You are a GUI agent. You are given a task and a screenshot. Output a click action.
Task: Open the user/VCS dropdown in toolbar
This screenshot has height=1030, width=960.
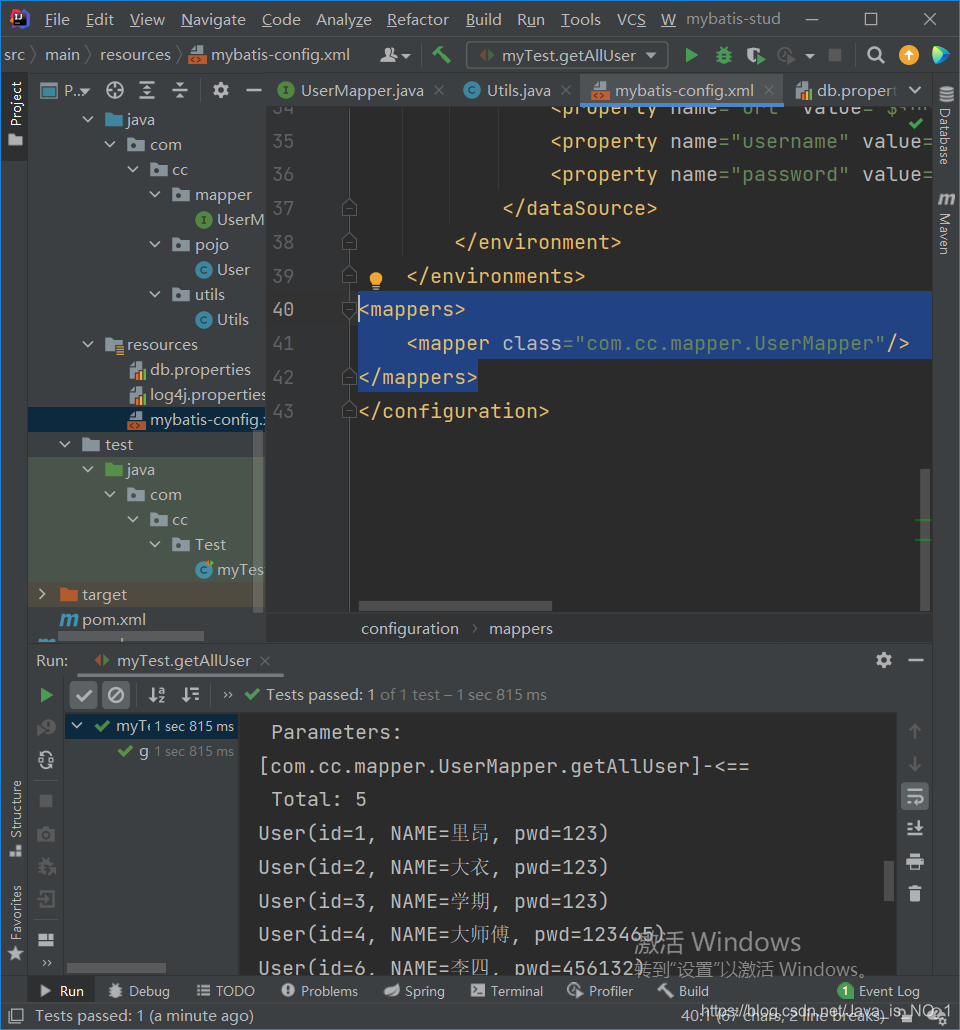[395, 55]
